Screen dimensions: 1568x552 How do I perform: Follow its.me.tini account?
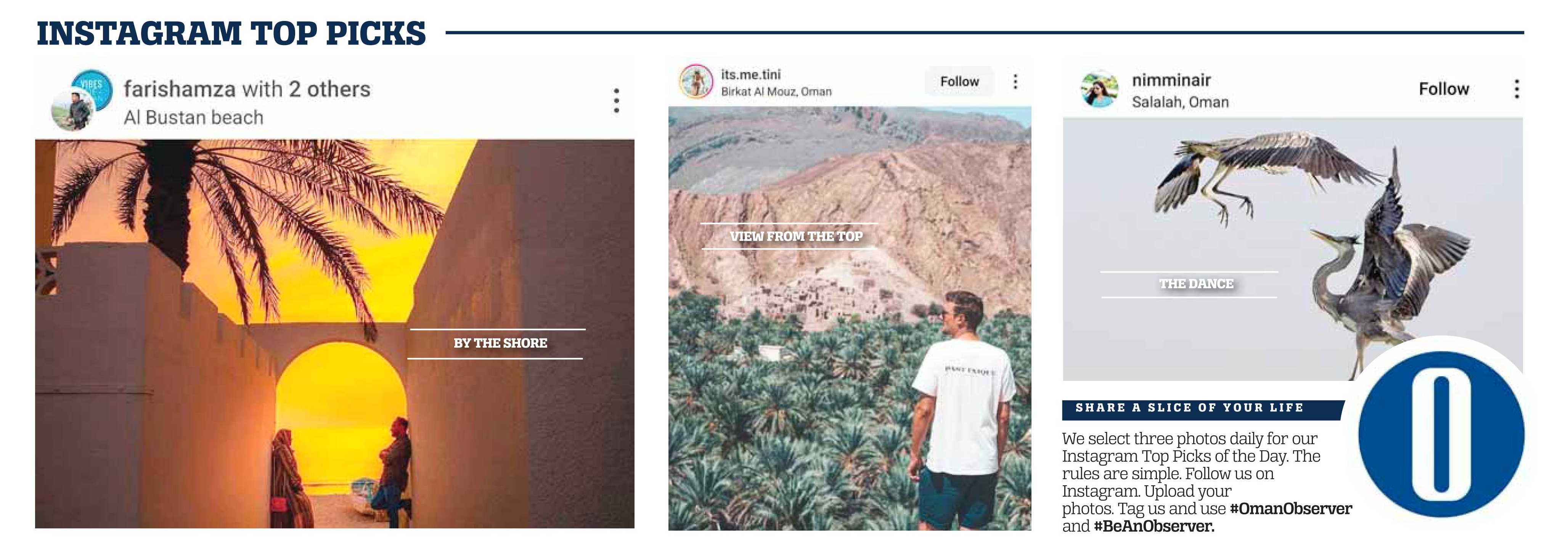959,82
